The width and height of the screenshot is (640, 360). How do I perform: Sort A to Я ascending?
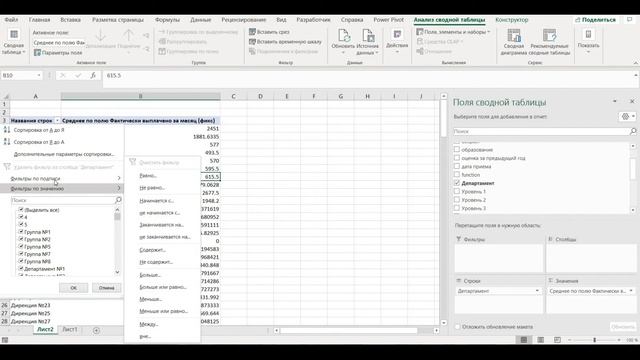click(39, 130)
